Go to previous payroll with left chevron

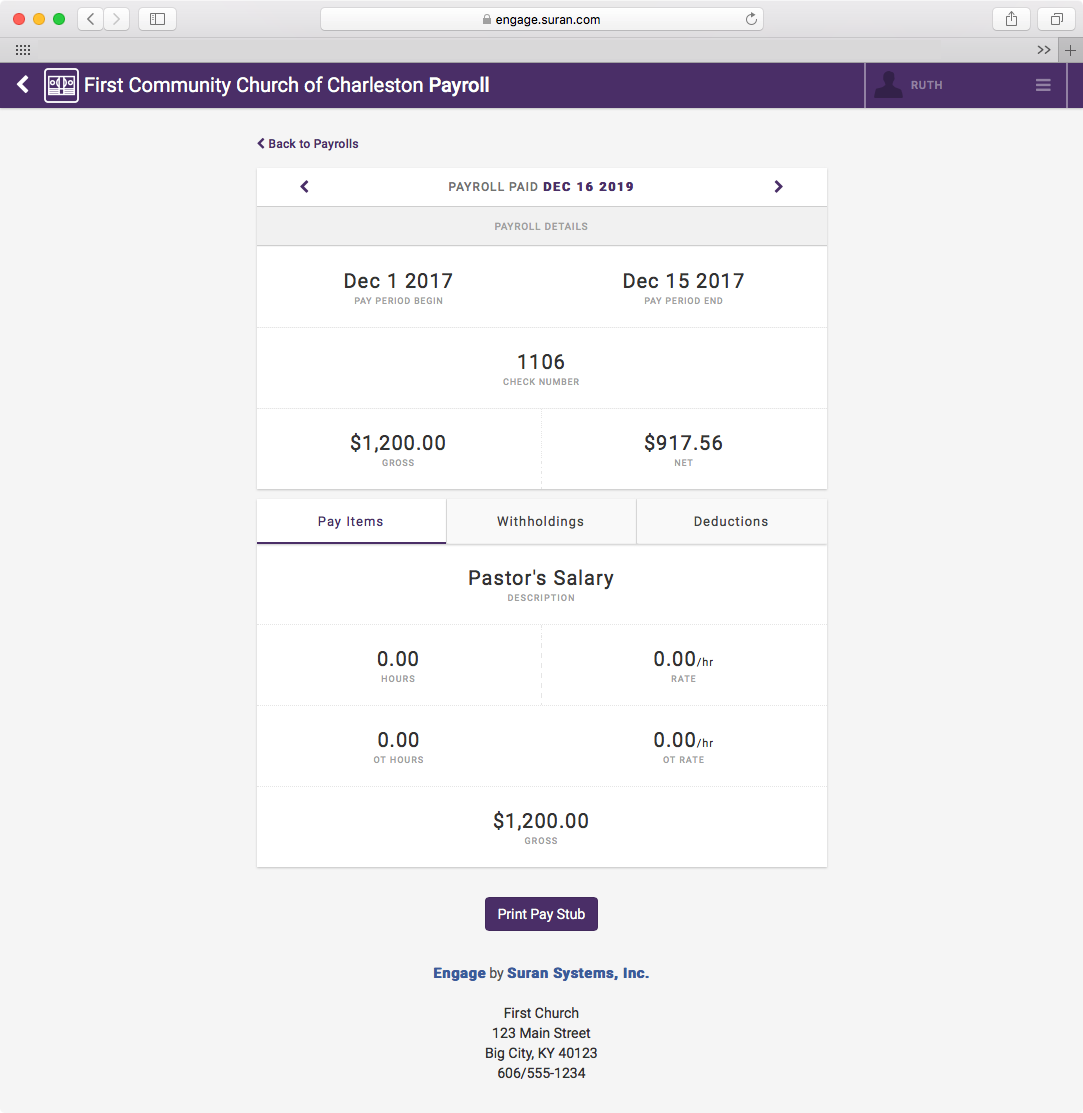tap(305, 186)
